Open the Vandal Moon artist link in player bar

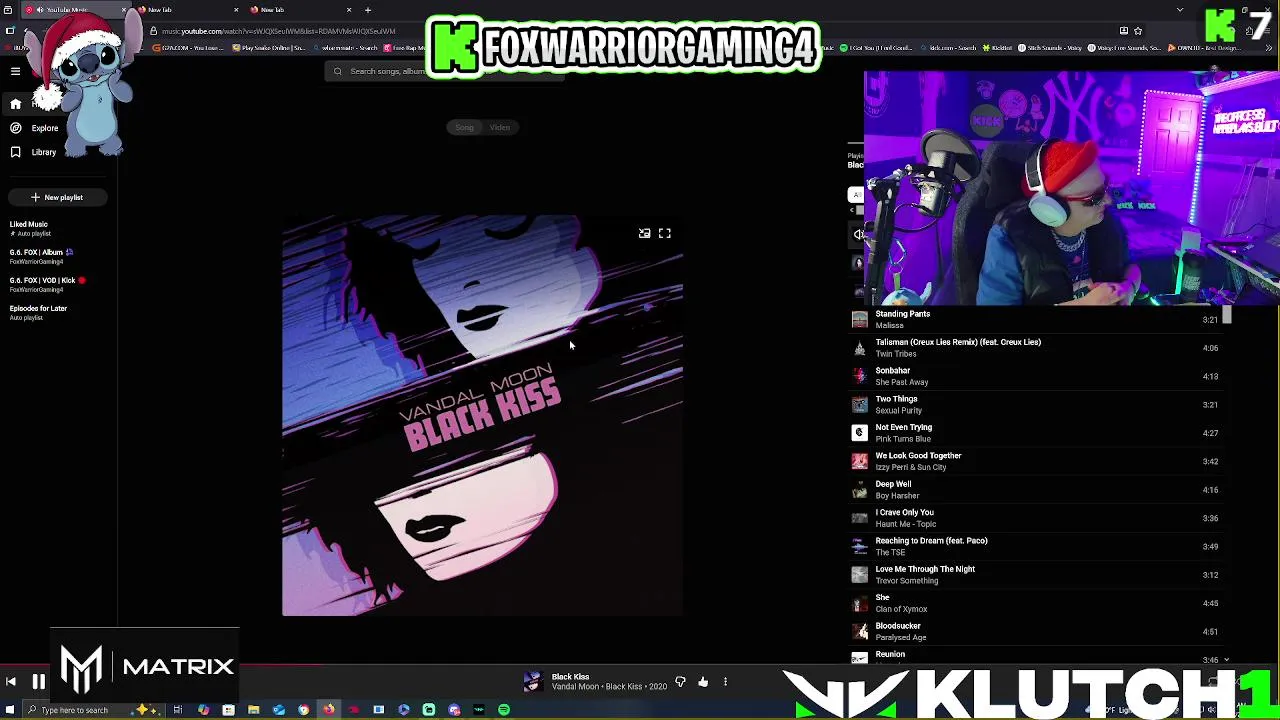point(575,687)
